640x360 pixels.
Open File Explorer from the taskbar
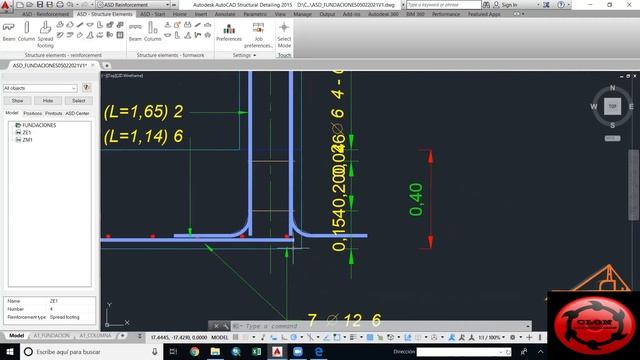click(215, 351)
